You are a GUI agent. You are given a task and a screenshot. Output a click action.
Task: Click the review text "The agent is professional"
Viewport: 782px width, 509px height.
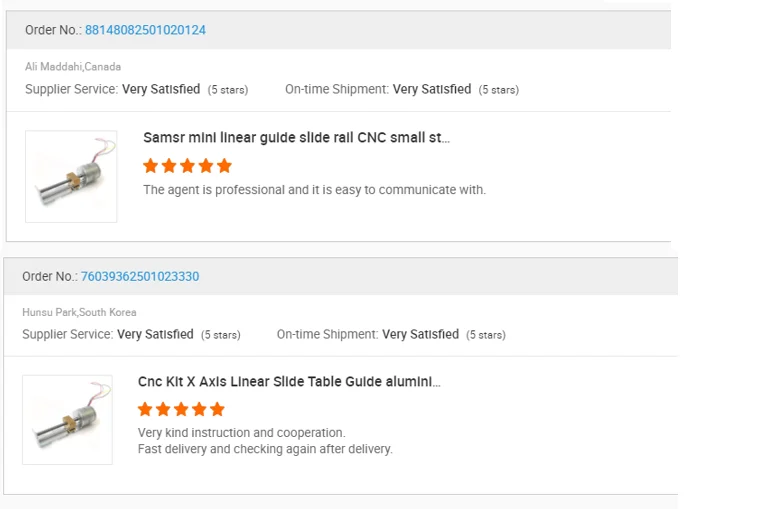314,190
